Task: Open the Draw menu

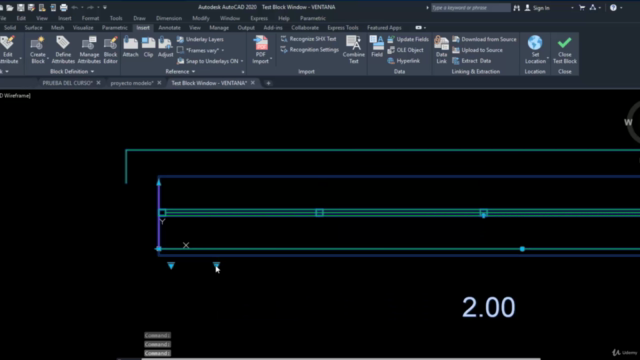Action: (139, 18)
